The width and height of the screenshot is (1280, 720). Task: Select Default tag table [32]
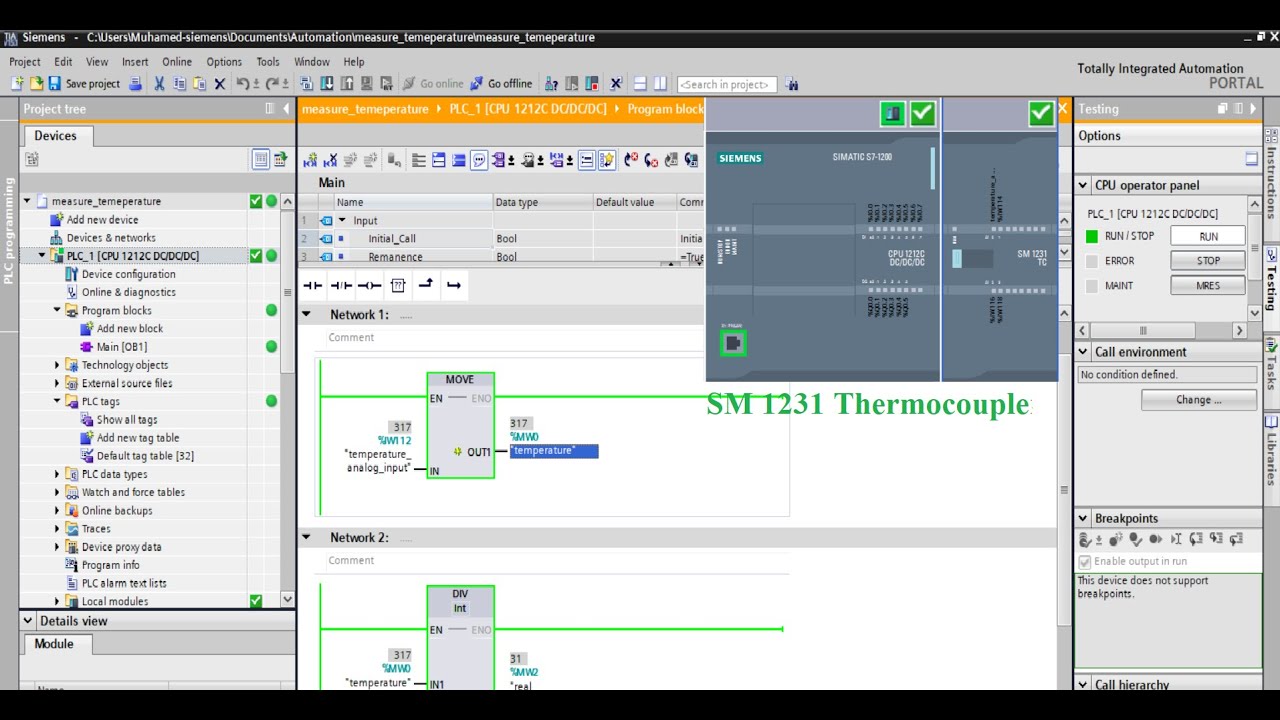[x=145, y=456]
